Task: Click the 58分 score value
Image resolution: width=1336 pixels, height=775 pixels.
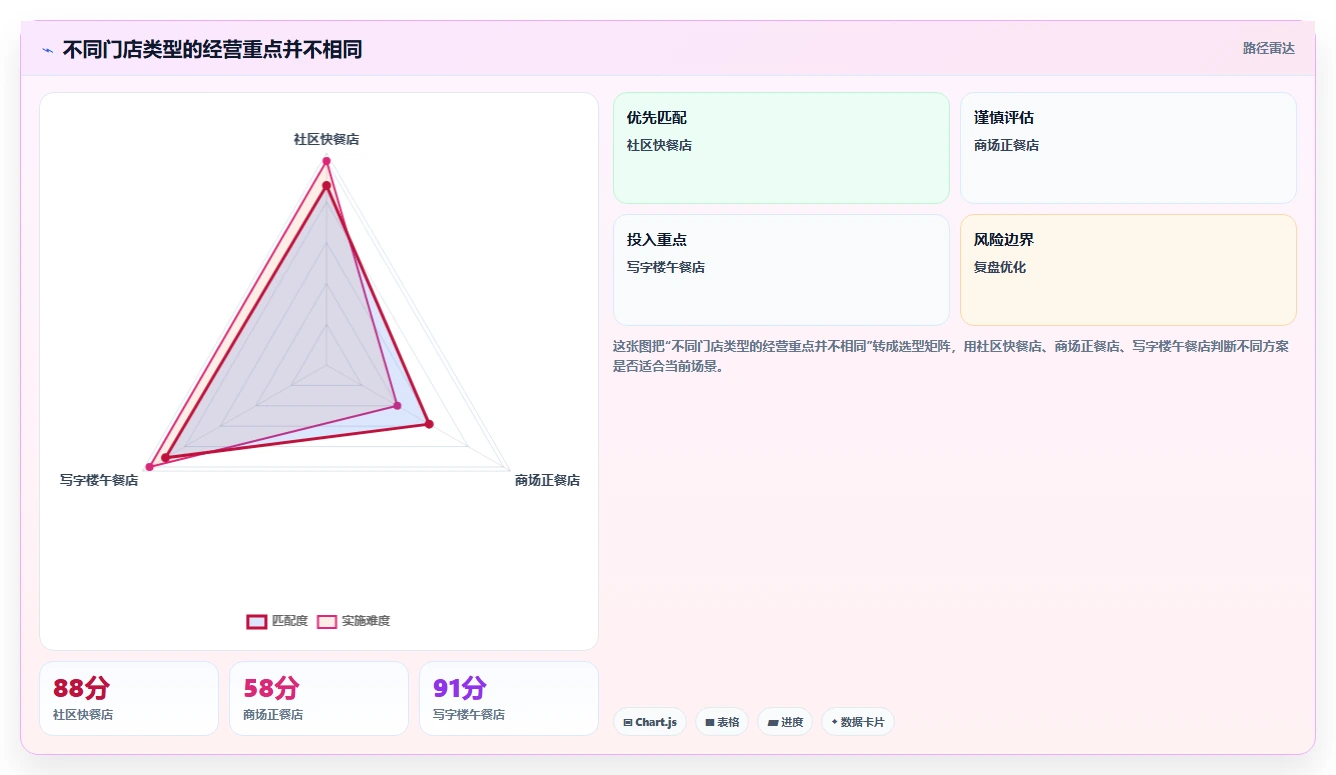Action: 271,688
